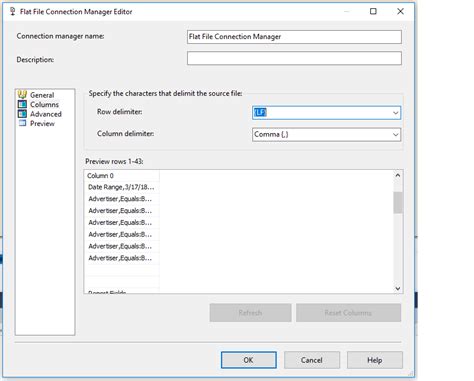The height and width of the screenshot is (381, 474).
Task: Click the disabled Refresh button
Action: 250,313
